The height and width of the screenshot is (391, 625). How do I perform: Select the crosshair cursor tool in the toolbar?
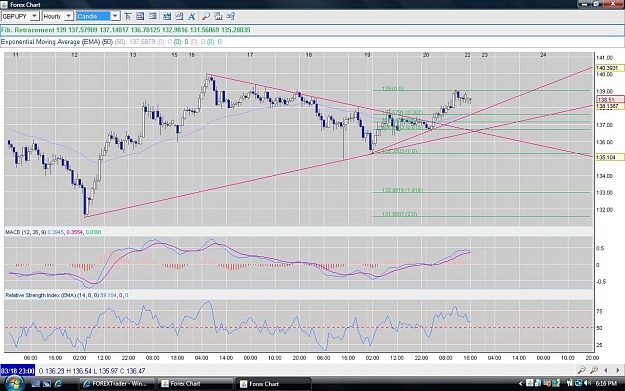tap(128, 16)
